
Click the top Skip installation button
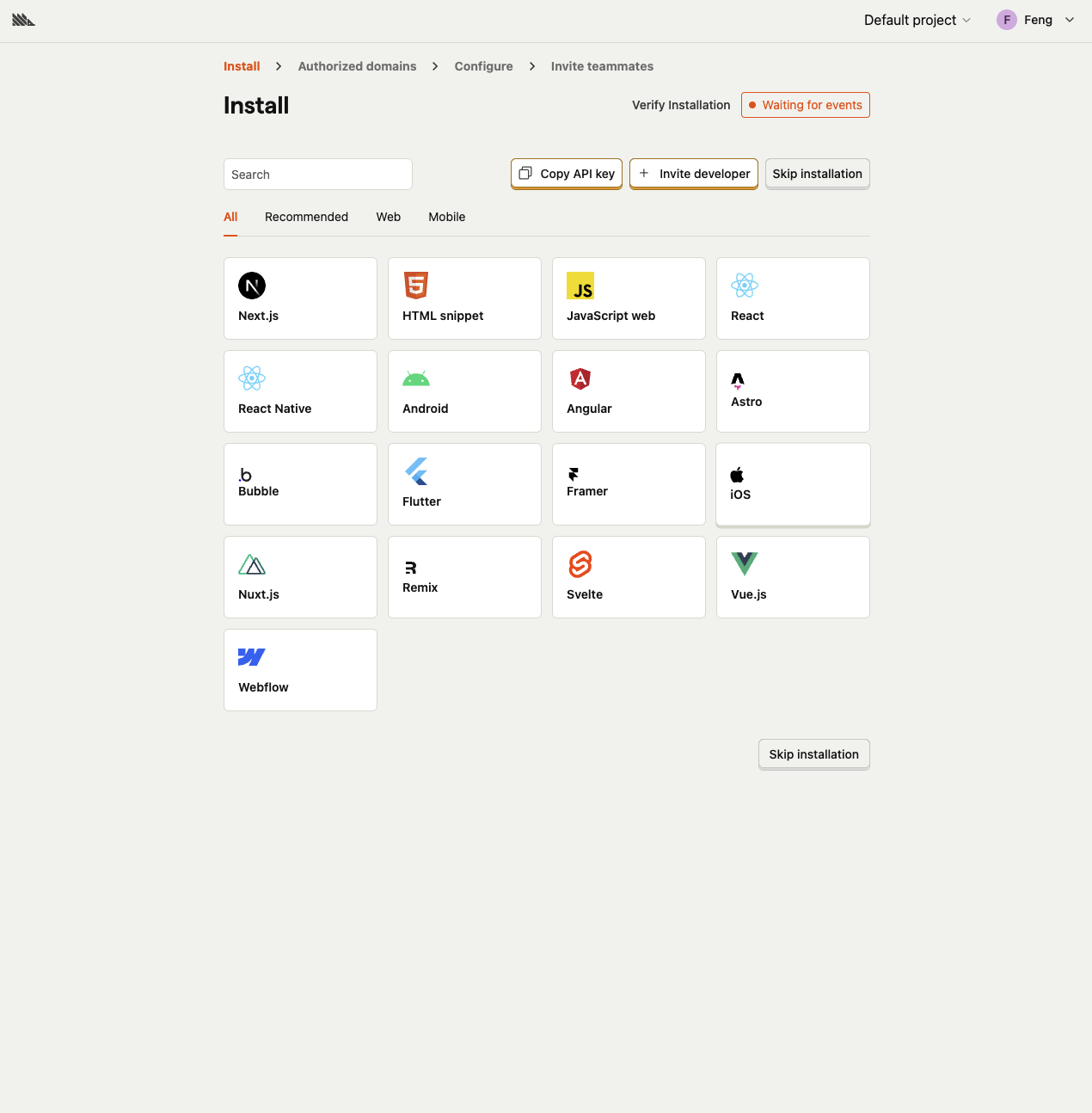tap(818, 174)
